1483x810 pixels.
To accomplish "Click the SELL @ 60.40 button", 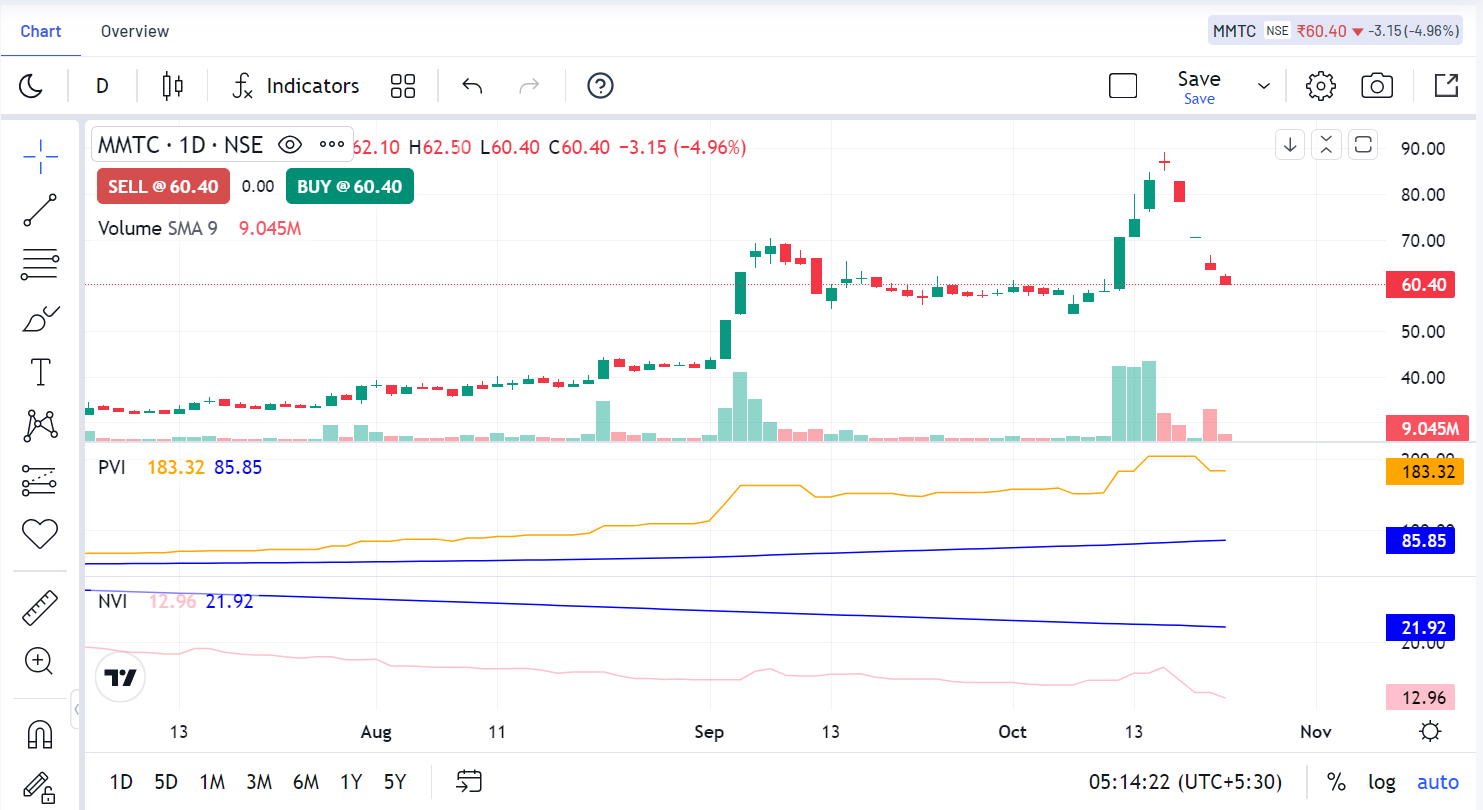I will (x=163, y=187).
